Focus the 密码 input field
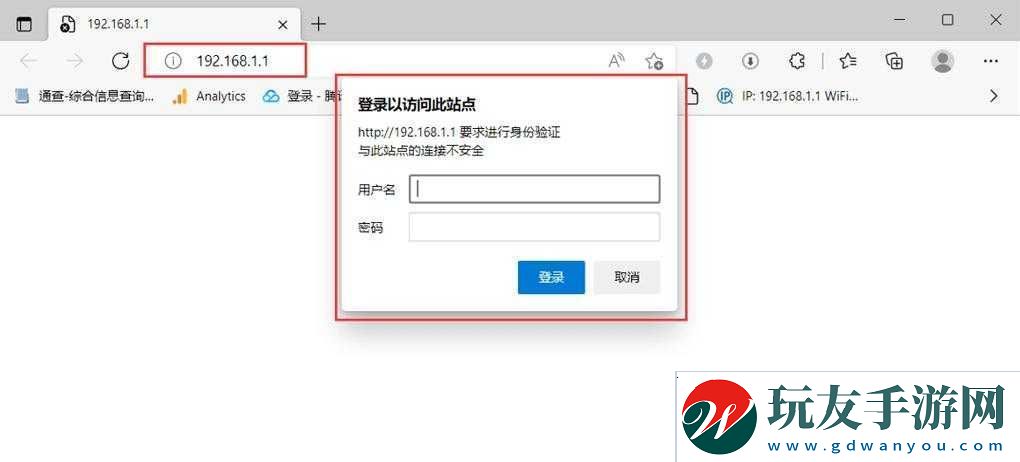 tap(534, 227)
